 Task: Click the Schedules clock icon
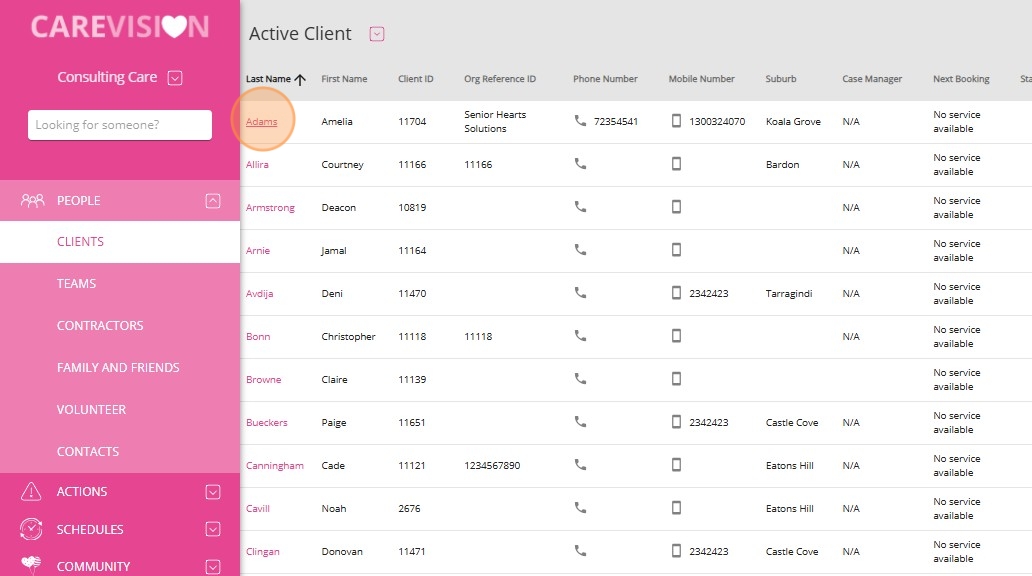[31, 529]
